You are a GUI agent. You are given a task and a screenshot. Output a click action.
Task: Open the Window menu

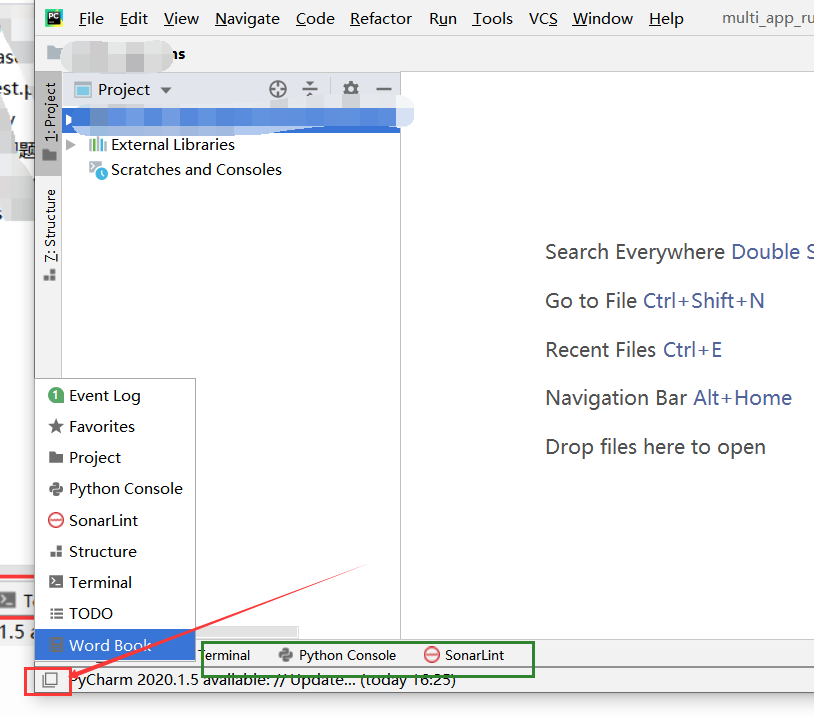[x=603, y=19]
